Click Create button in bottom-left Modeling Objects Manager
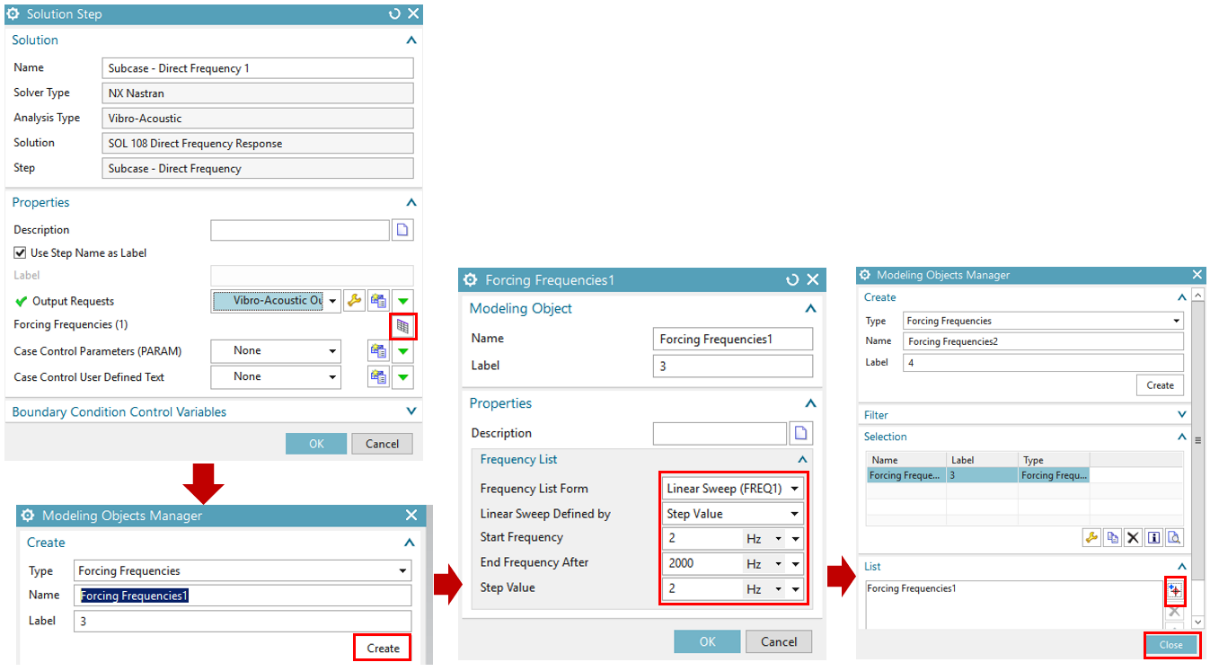The width and height of the screenshot is (1210, 671). coord(382,648)
